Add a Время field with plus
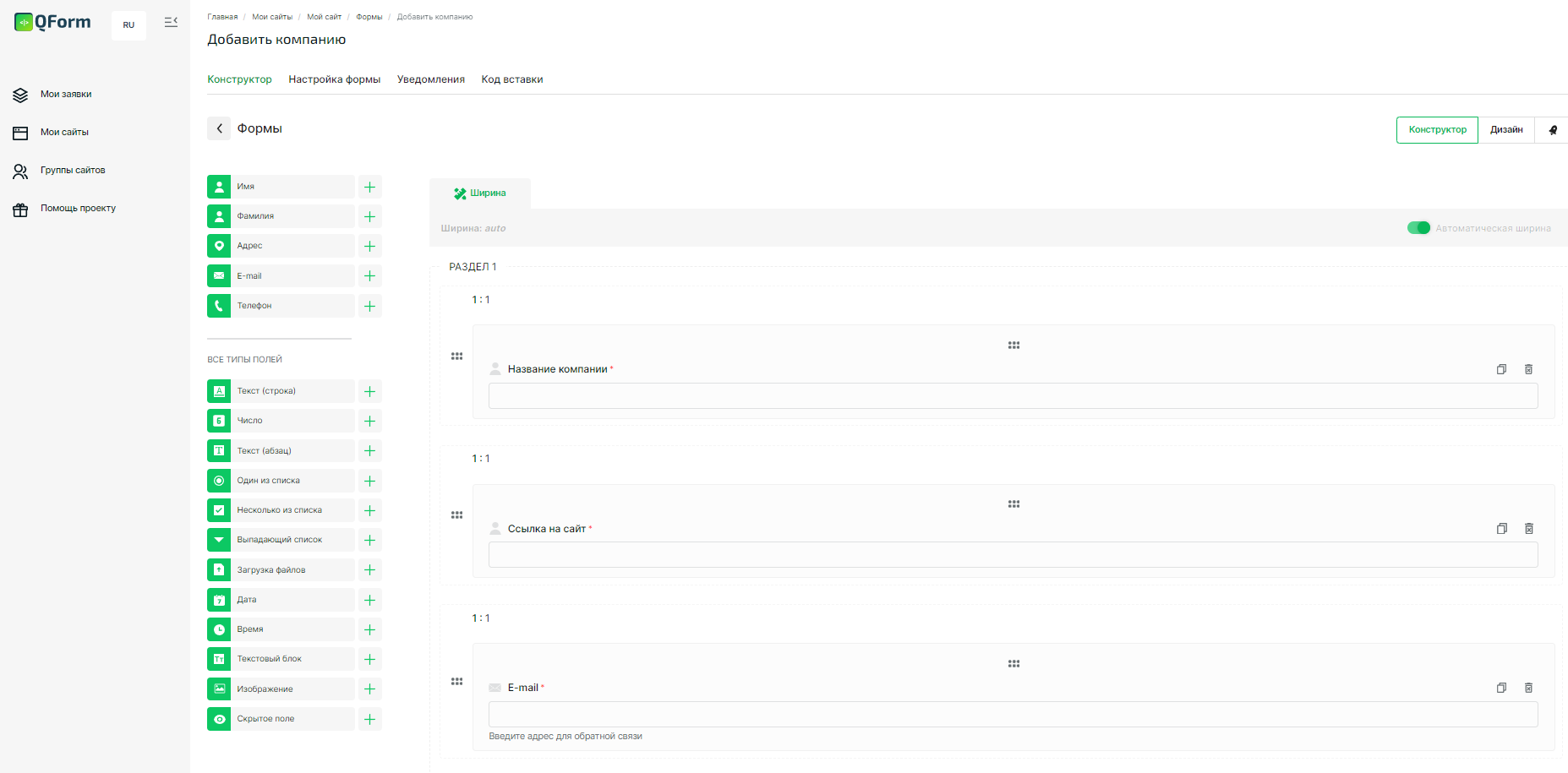This screenshot has width=1568, height=773. [369, 629]
